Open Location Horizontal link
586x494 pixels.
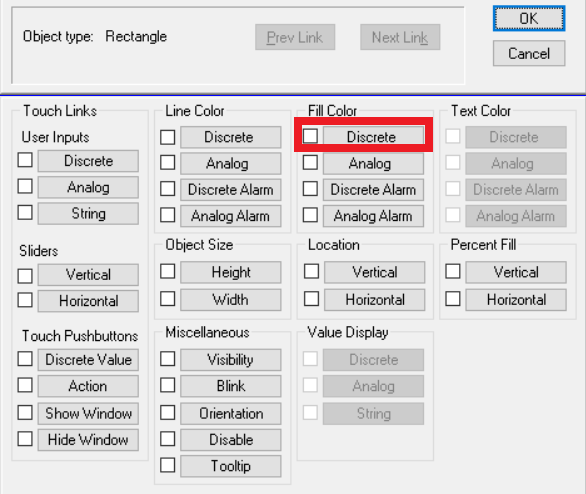(374, 300)
